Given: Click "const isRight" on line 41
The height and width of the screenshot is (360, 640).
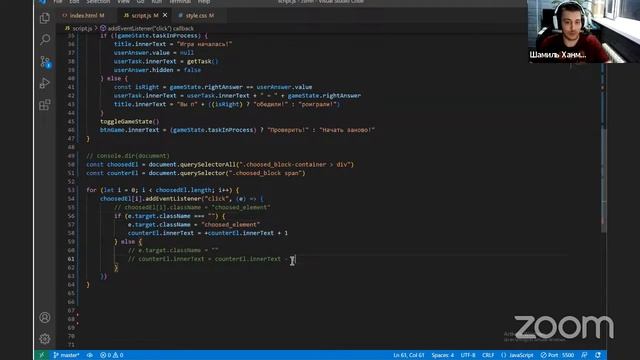Looking at the screenshot, I should coord(136,87).
